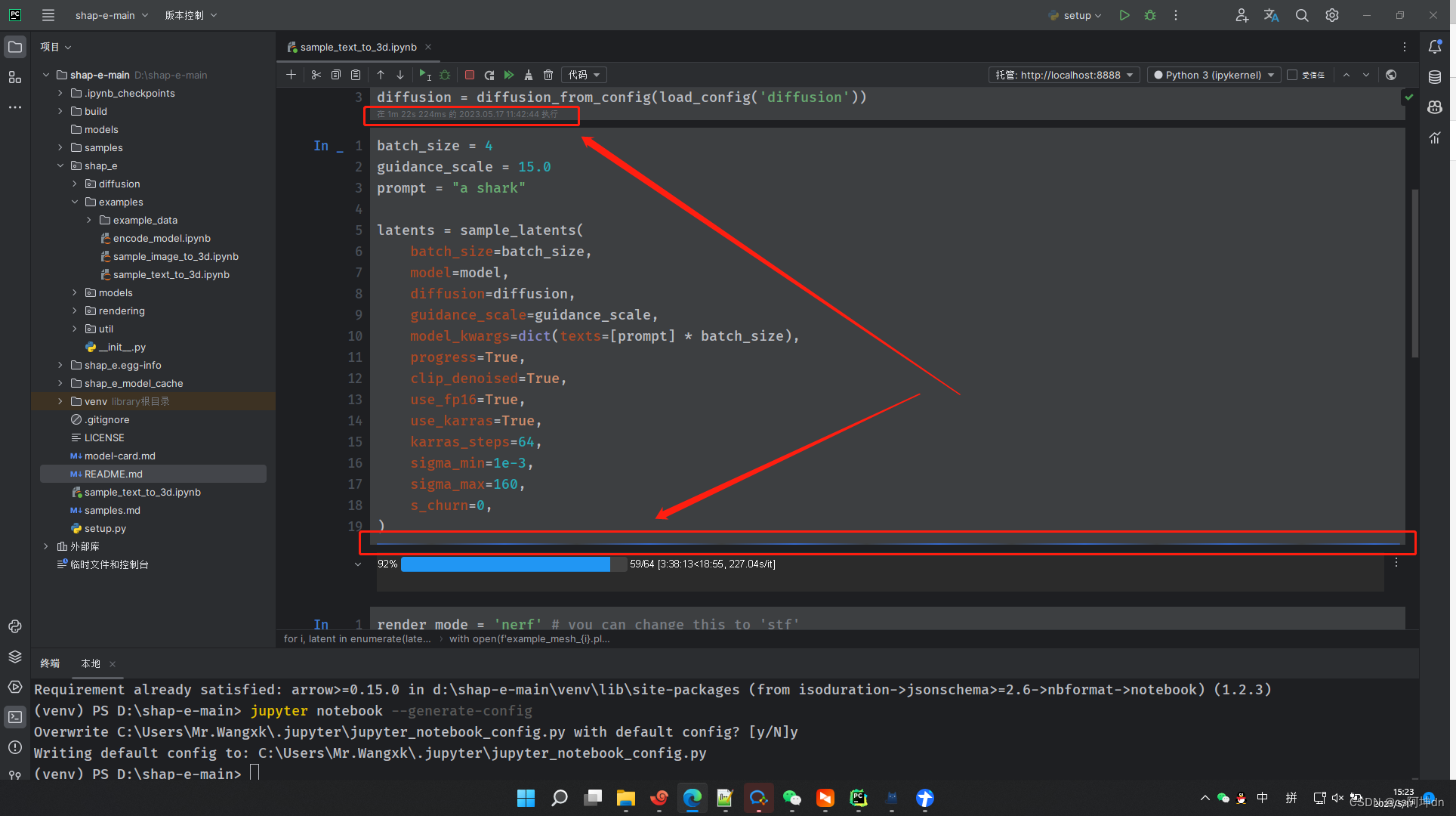
Task: Select the 本地 local terminal tab
Action: (91, 663)
